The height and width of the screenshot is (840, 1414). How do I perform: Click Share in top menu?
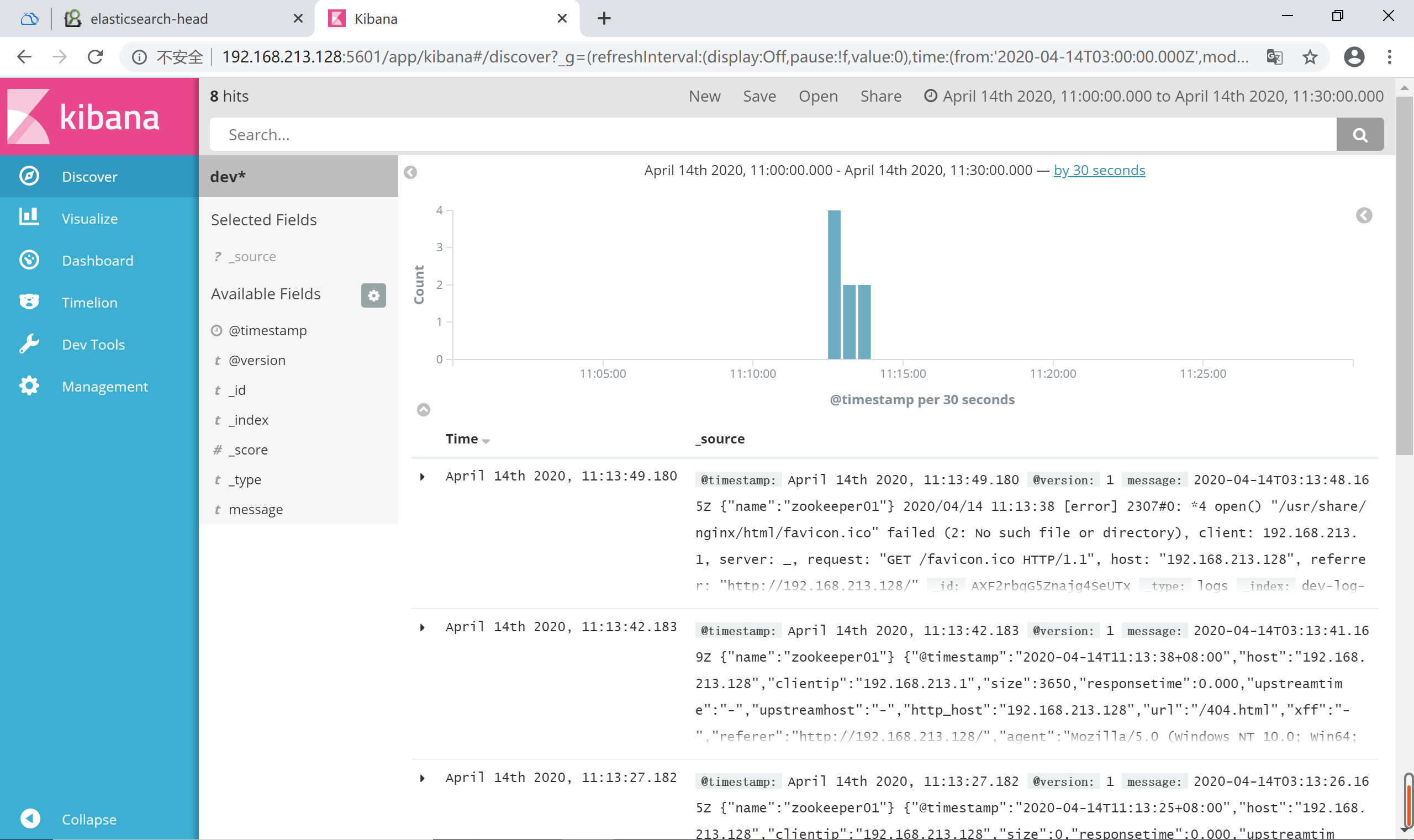881,96
